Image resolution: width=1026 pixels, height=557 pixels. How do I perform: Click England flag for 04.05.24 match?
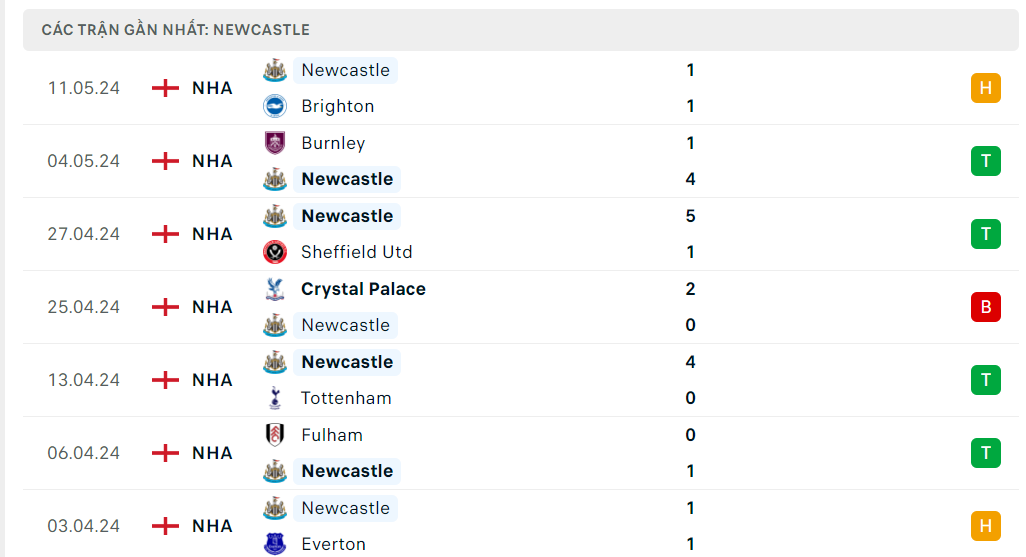pos(165,161)
